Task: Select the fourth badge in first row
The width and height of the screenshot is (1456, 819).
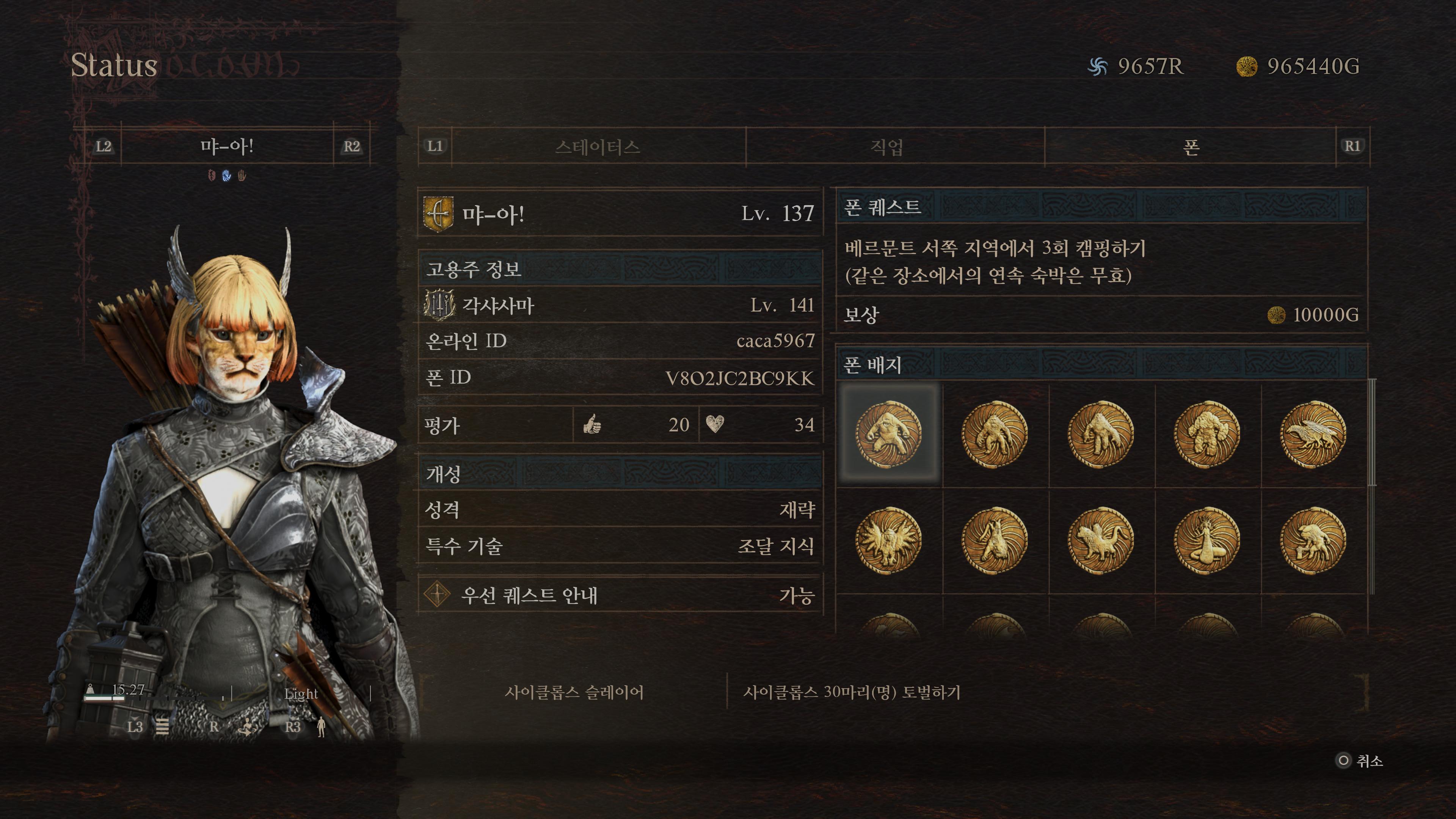Action: pyautogui.click(x=1207, y=434)
